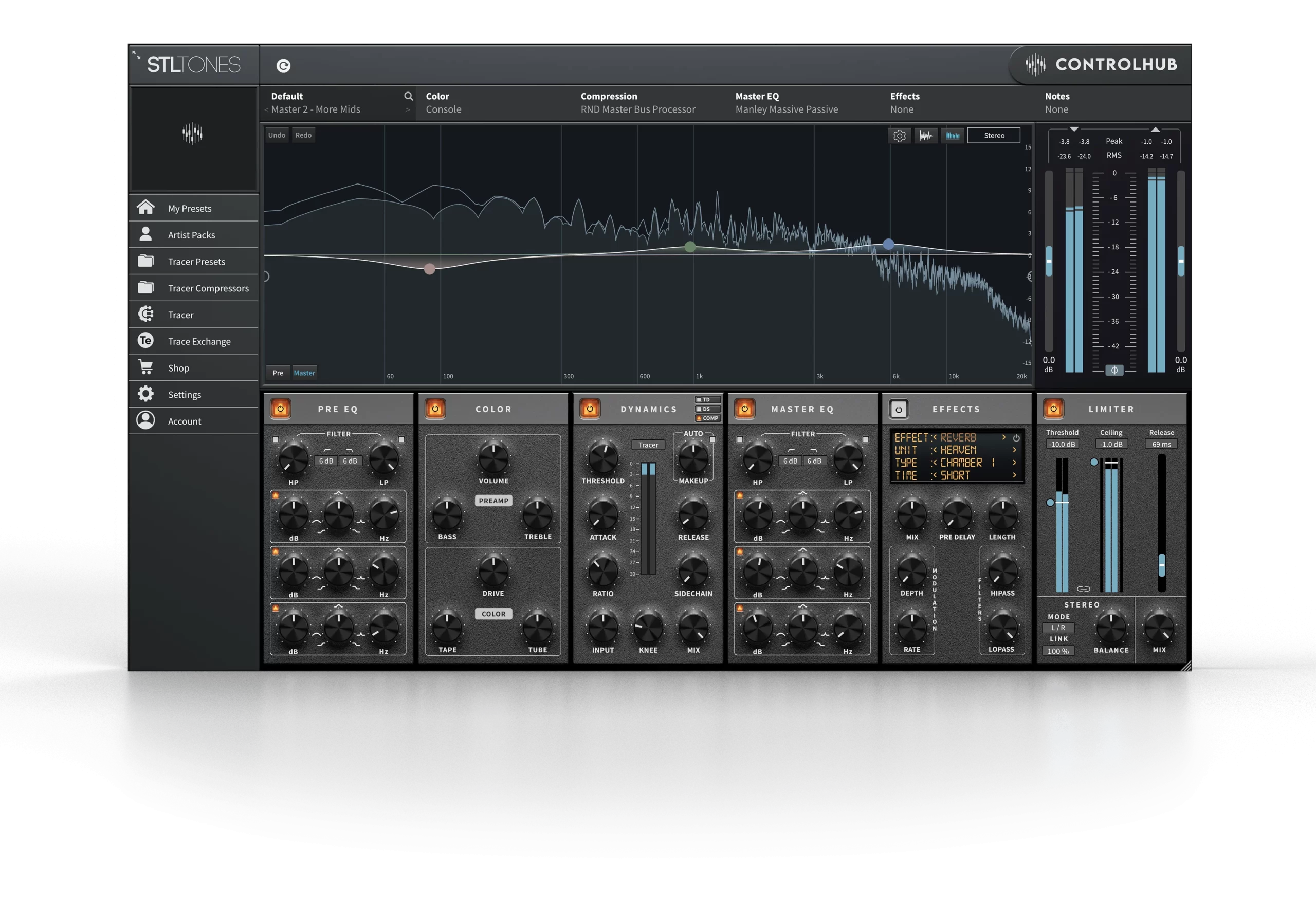Click the input gain slider beside left meters
The image size is (1316, 901).
tap(1049, 261)
